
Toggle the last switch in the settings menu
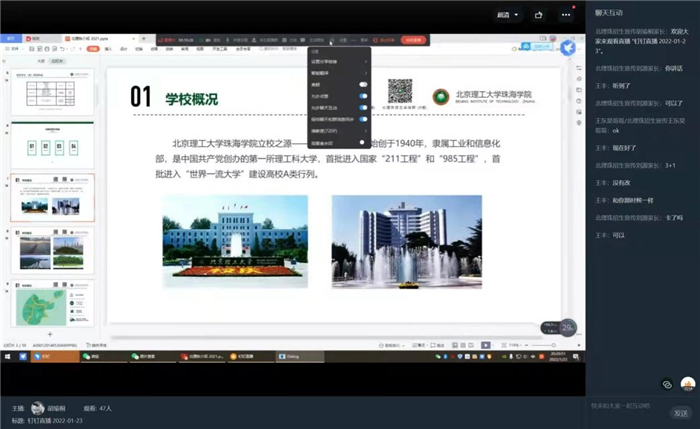click(x=362, y=143)
